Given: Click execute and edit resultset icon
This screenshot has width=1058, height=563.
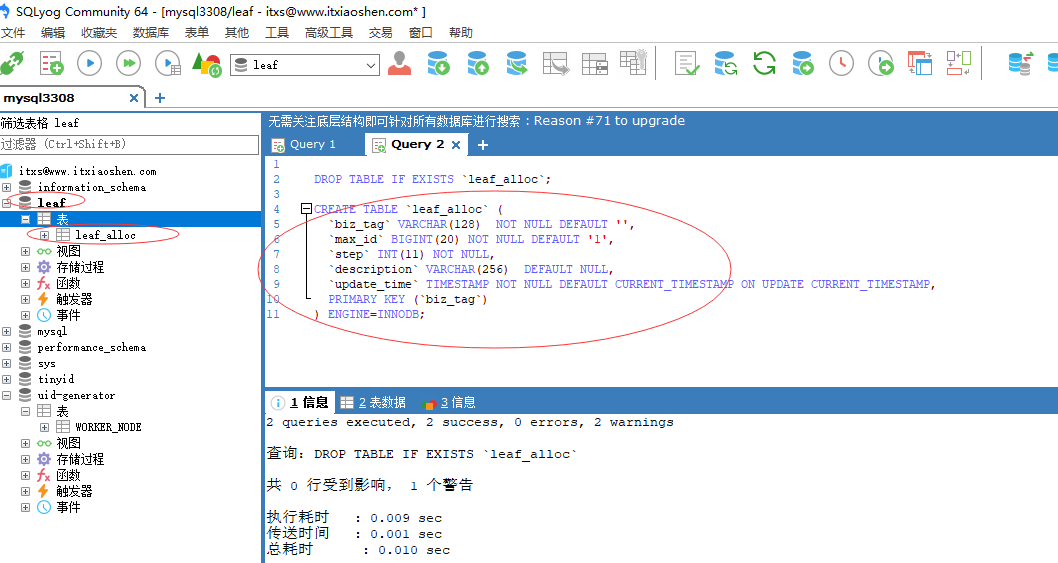Looking at the screenshot, I should [167, 63].
